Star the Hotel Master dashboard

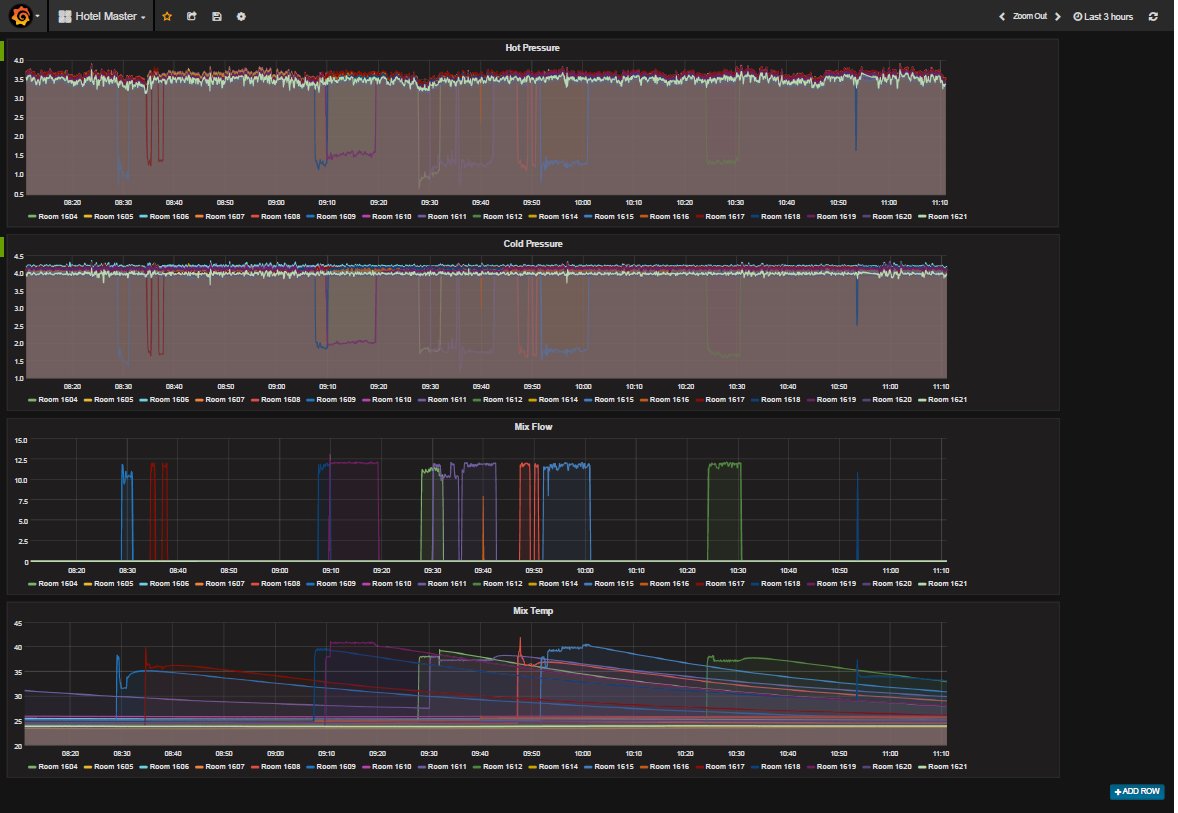tap(168, 17)
